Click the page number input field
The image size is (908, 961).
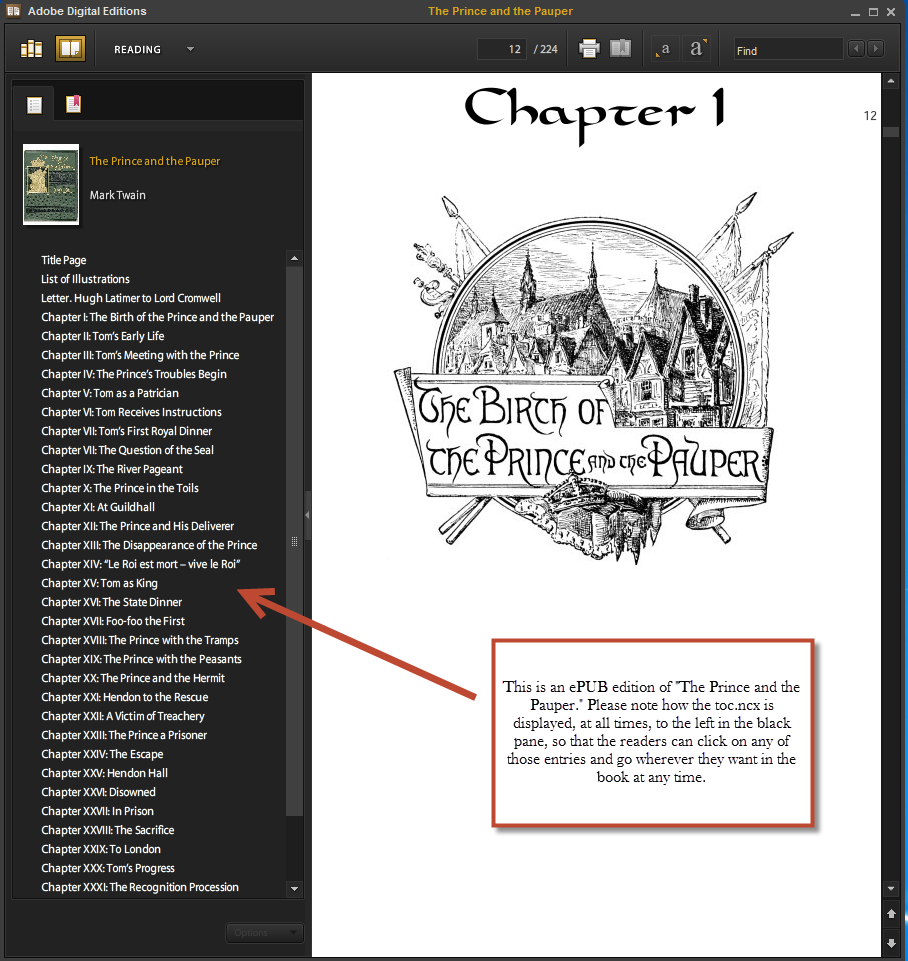click(x=502, y=49)
